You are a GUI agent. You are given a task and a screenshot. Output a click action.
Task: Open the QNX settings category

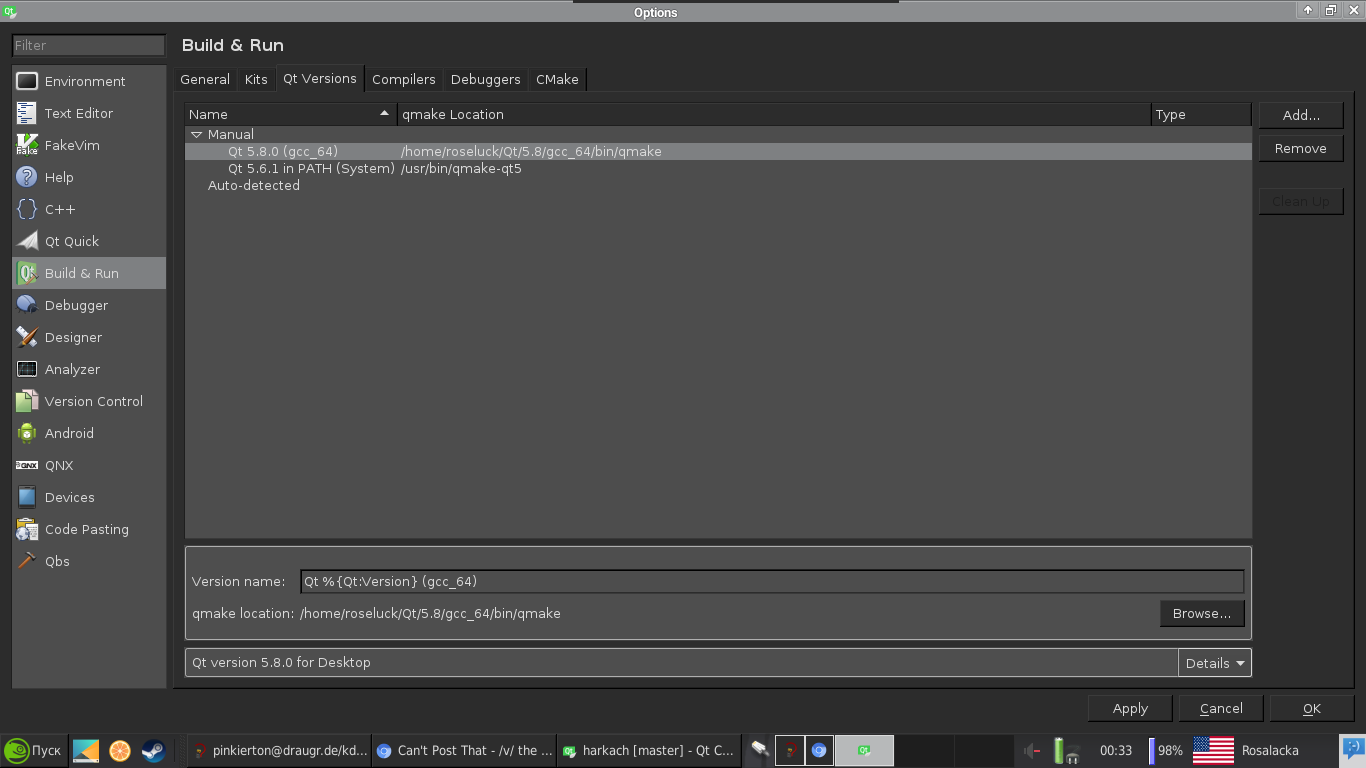[89, 465]
